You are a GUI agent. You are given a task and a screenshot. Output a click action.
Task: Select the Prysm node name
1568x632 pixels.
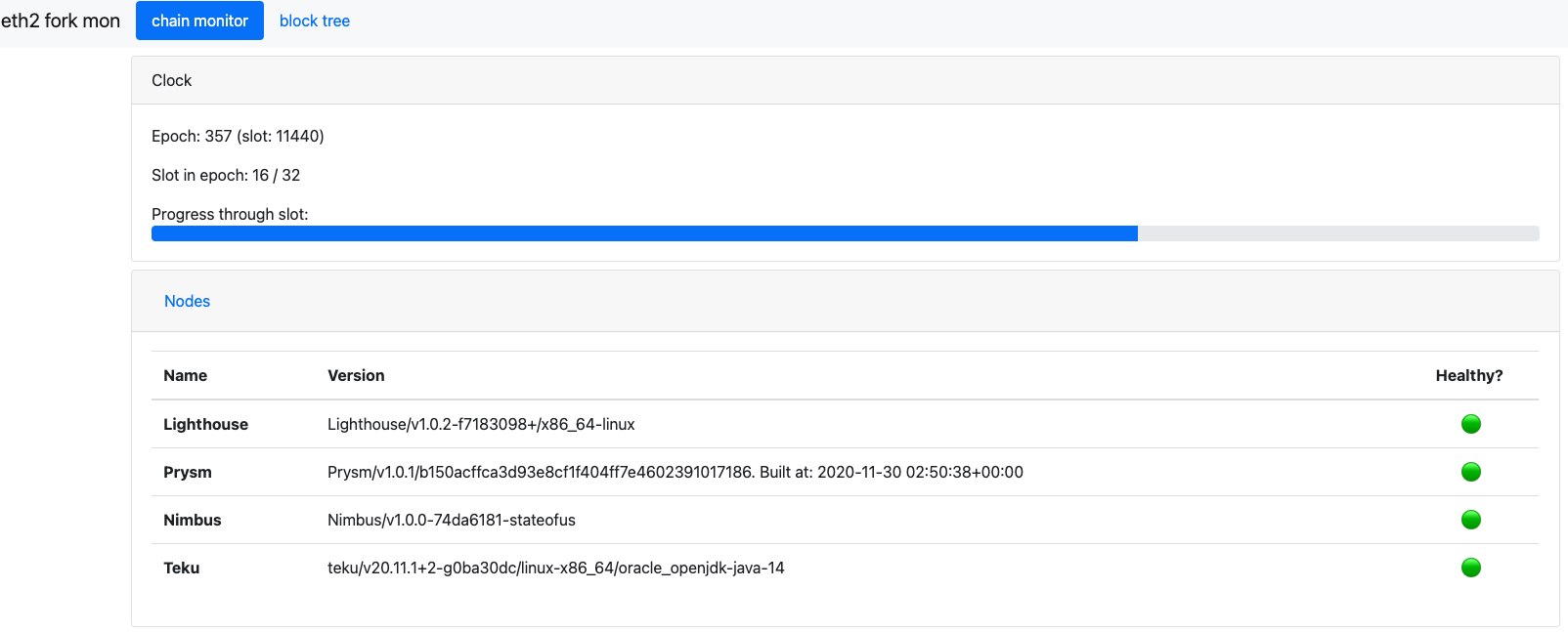(x=188, y=472)
